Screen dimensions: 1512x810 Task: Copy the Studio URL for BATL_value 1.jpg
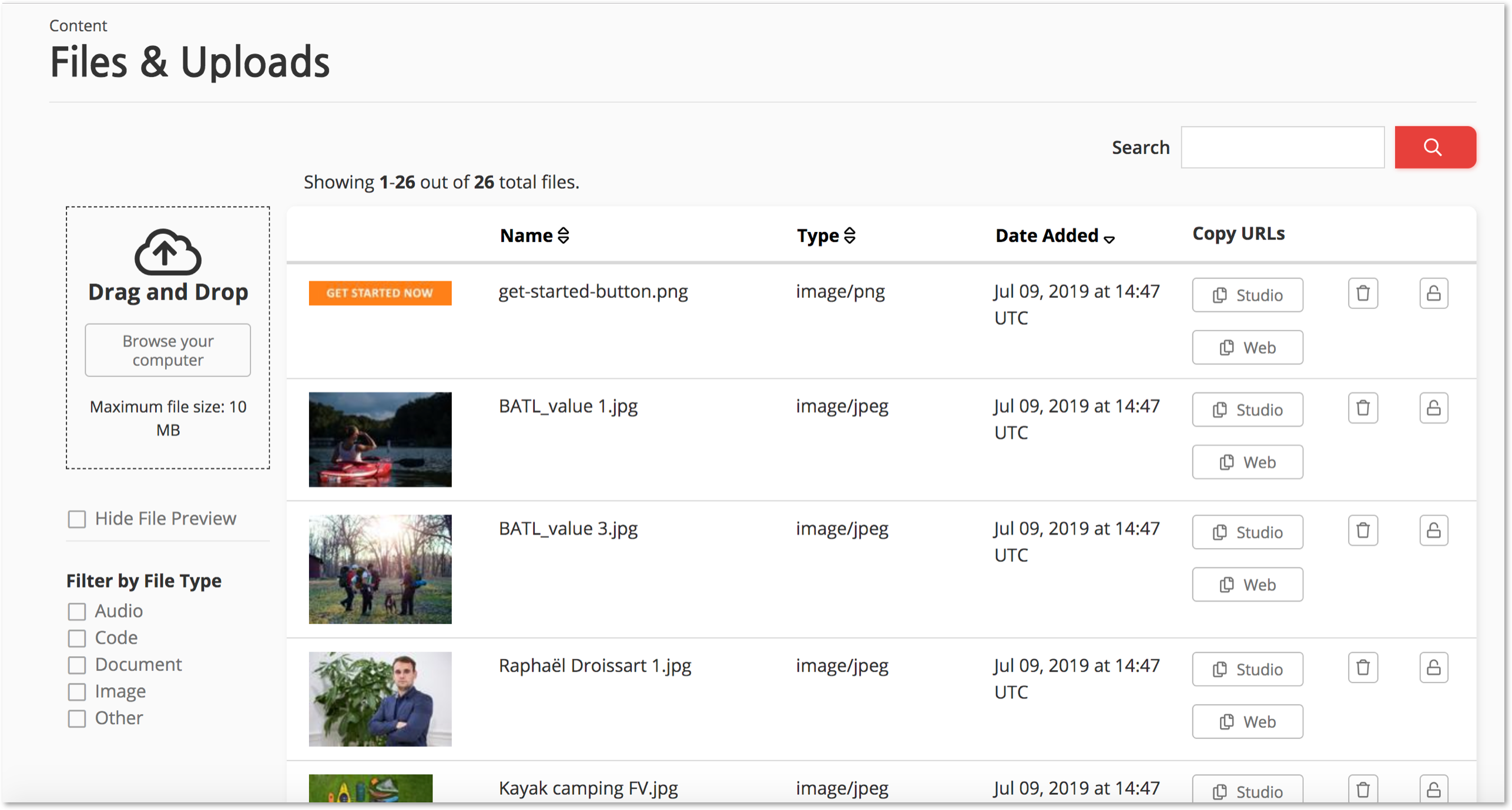click(1247, 409)
